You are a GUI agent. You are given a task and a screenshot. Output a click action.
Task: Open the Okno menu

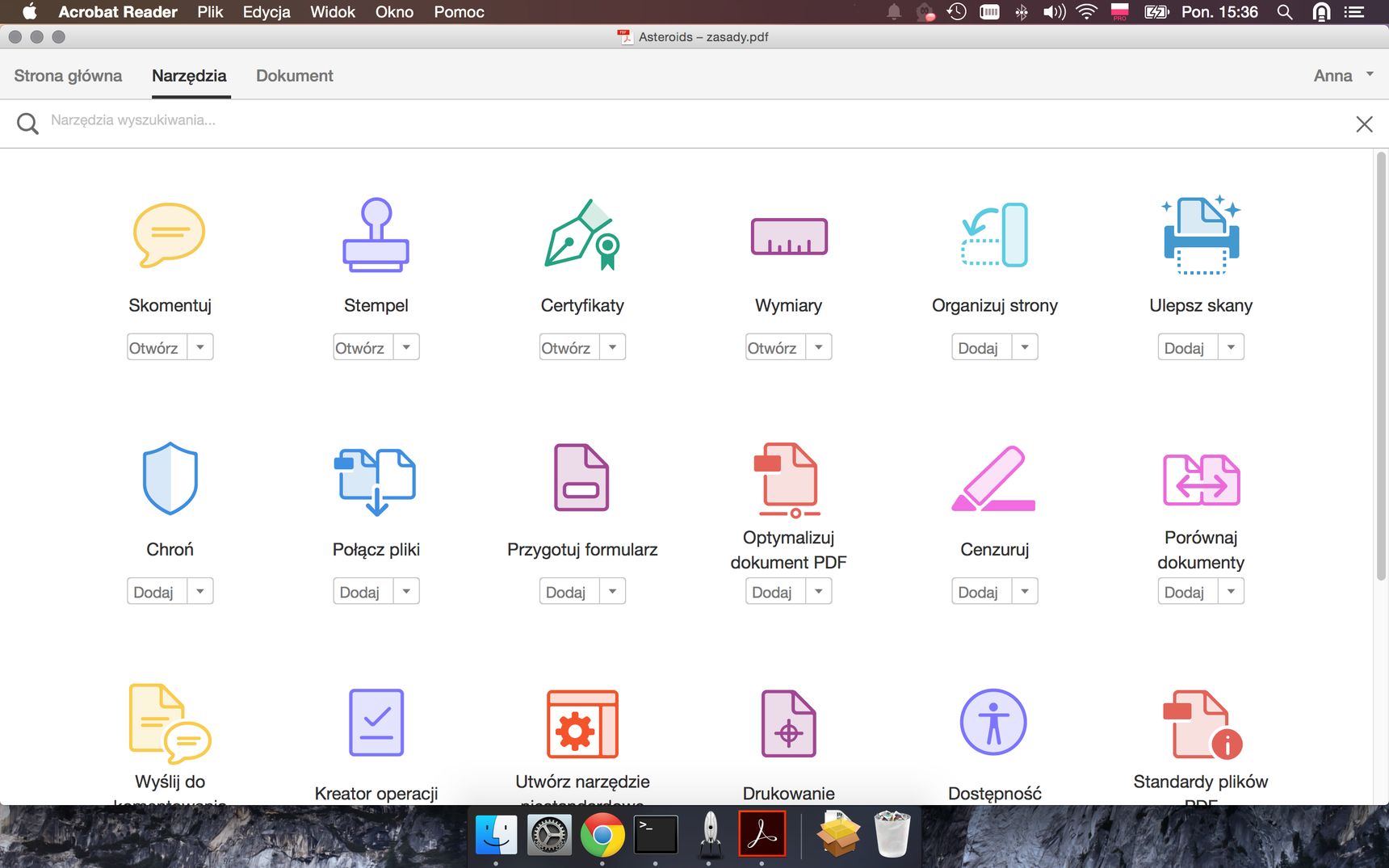tap(394, 11)
